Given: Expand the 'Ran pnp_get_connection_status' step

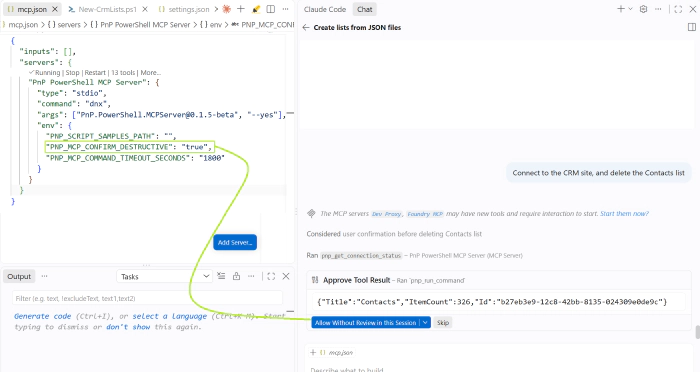Looking at the screenshot, I should (414, 255).
